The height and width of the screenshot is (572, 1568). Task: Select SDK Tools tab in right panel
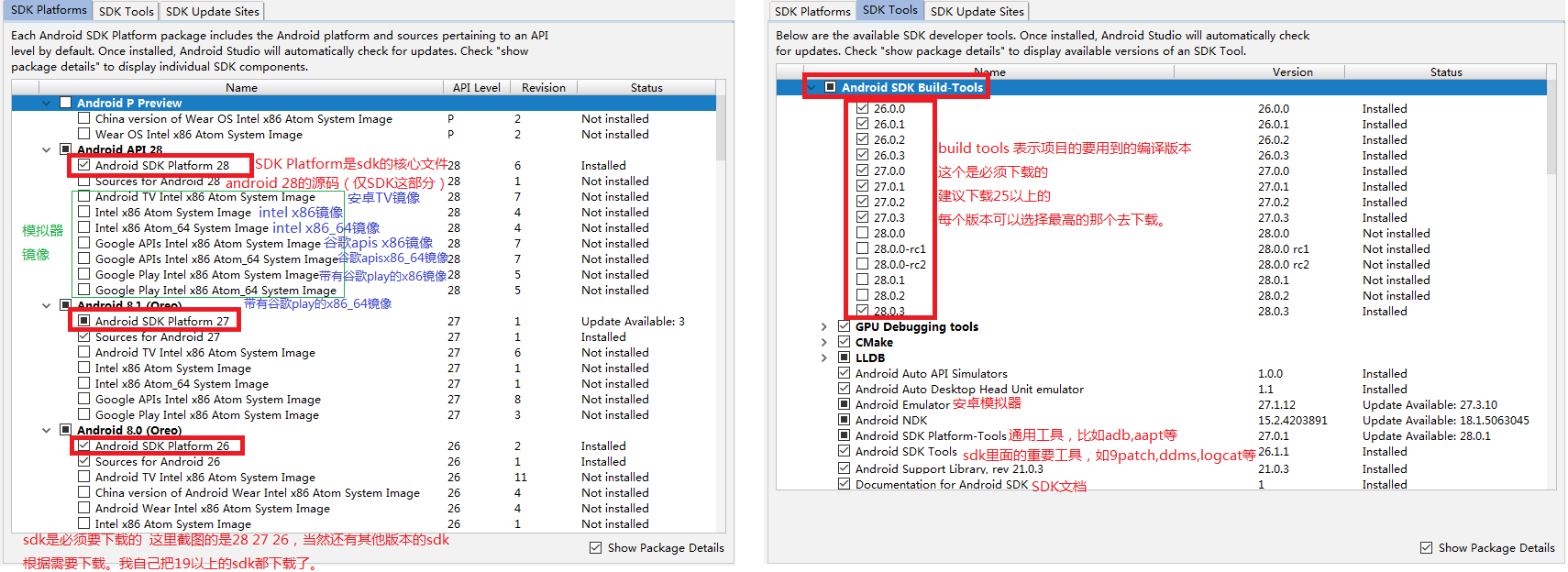pos(889,10)
